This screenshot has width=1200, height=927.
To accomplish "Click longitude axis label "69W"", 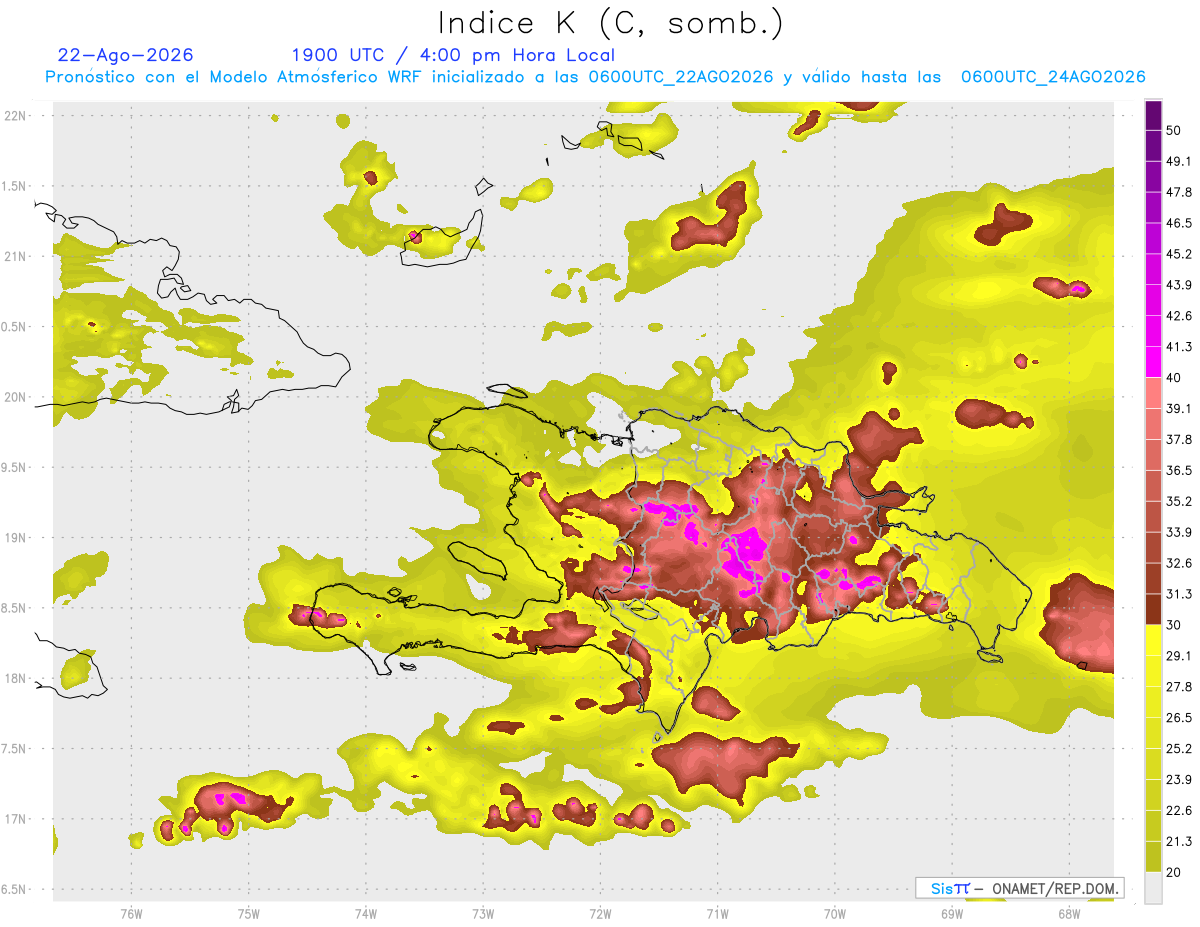I will [952, 914].
